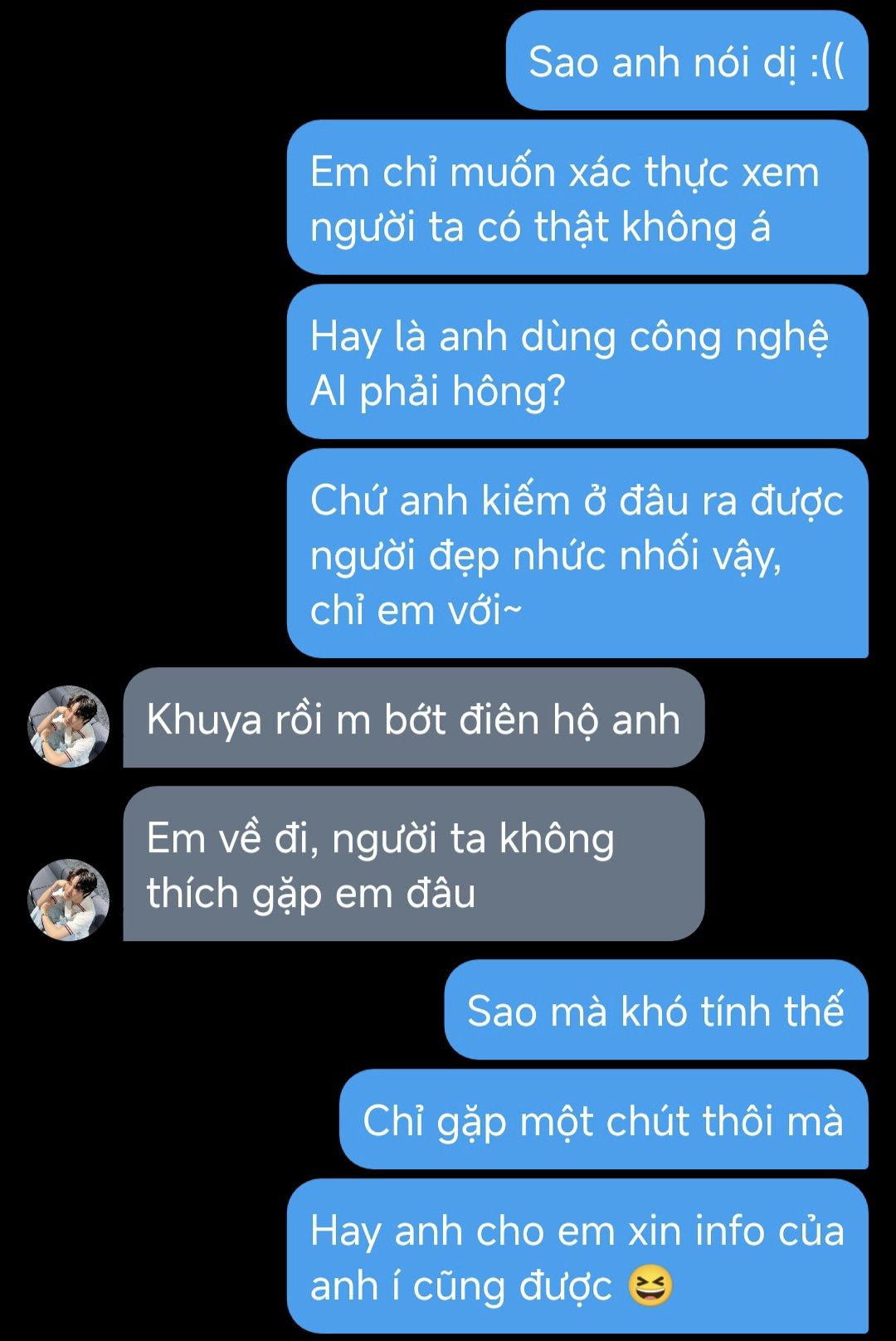Image resolution: width=896 pixels, height=1341 pixels.
Task: Tap the avatar beside 'Khuya rồi m bớt điên' message
Action: pyautogui.click(x=69, y=726)
